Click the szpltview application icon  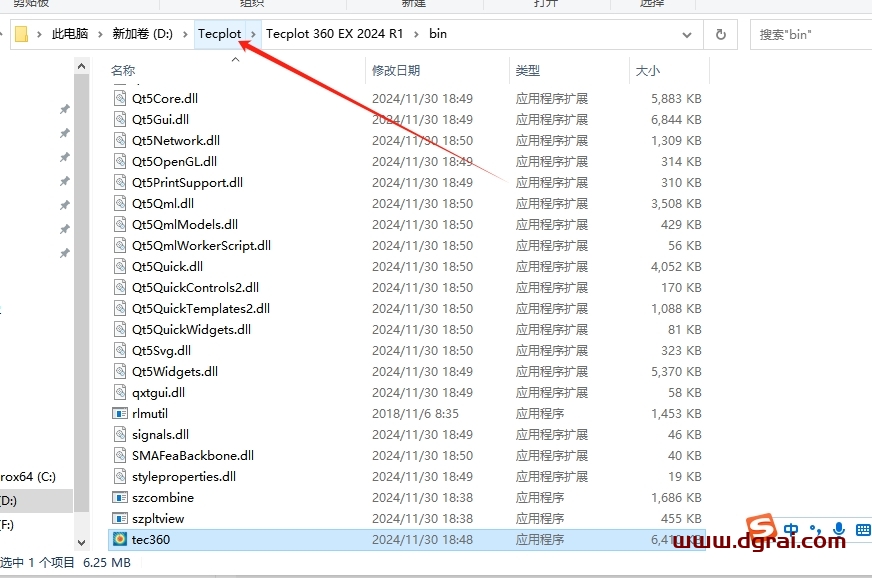click(120, 518)
